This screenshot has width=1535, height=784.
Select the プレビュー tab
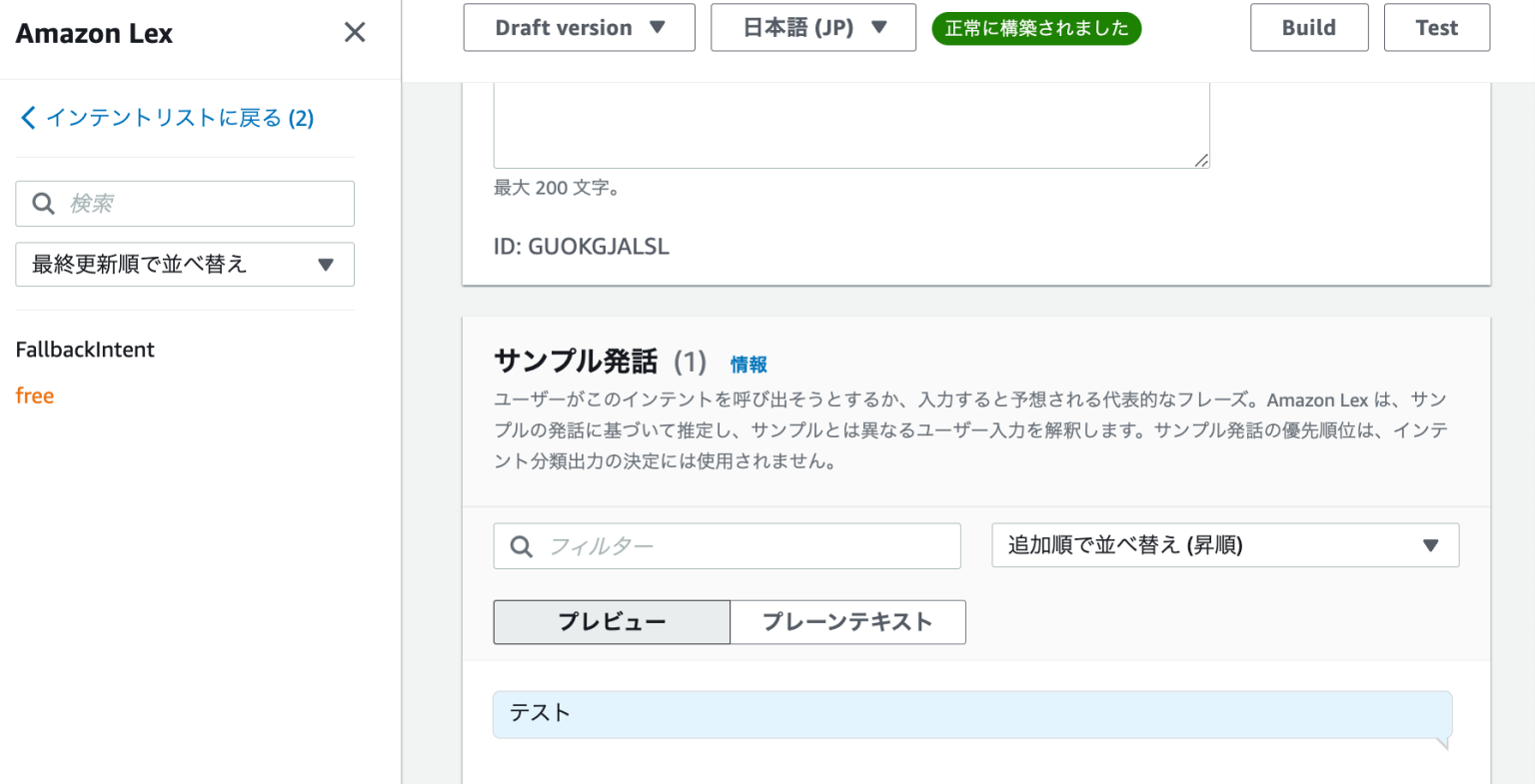(x=611, y=621)
